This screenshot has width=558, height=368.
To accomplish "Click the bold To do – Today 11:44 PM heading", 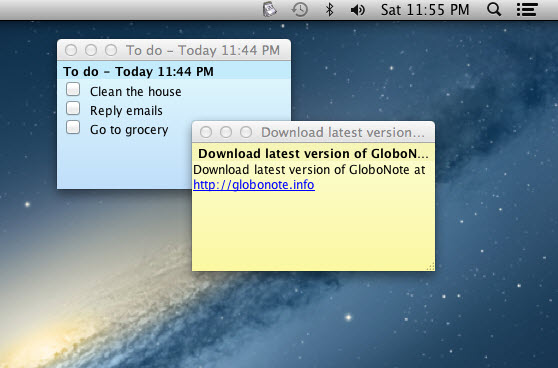I will (x=138, y=72).
